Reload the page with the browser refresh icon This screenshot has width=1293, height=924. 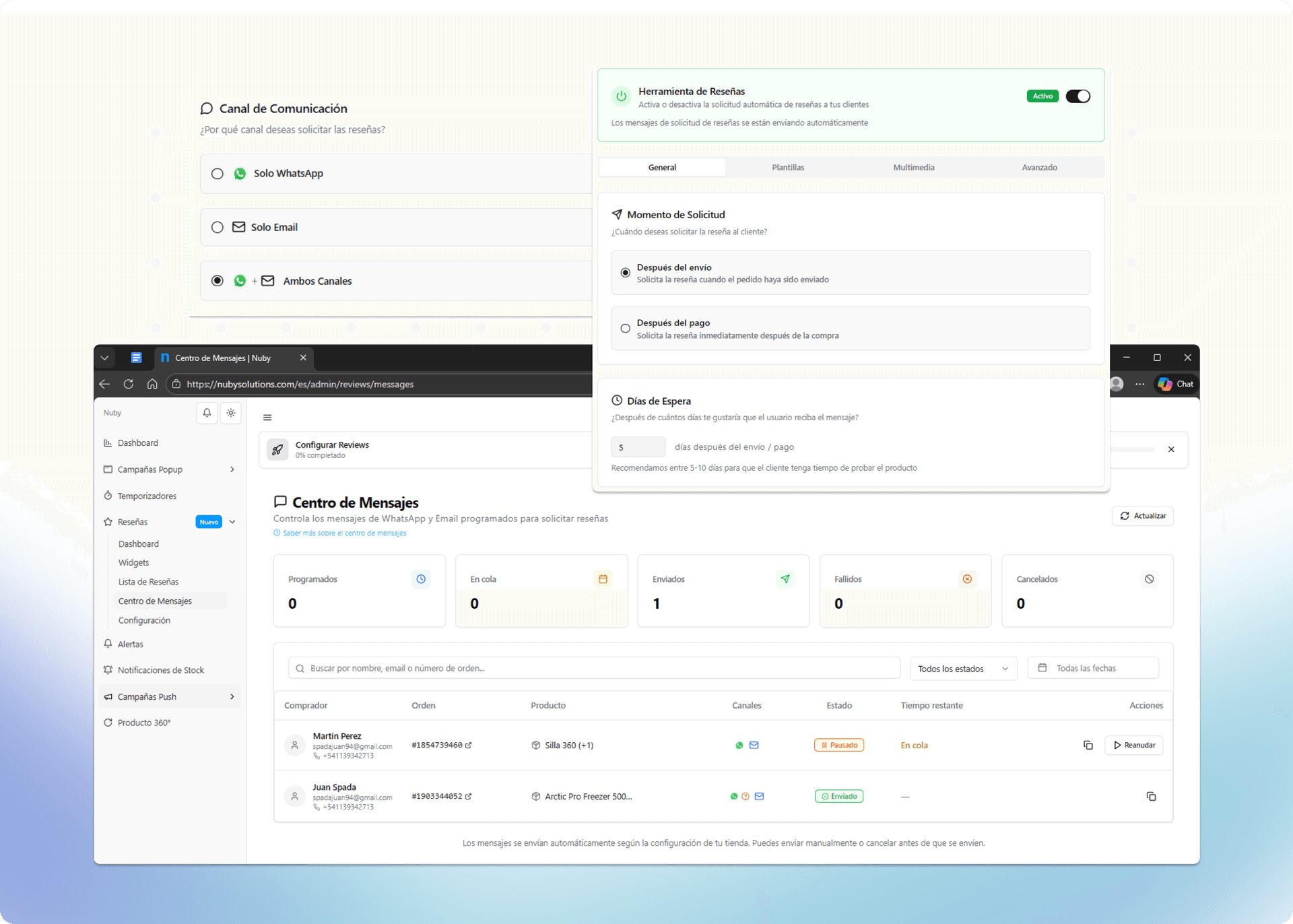(129, 384)
